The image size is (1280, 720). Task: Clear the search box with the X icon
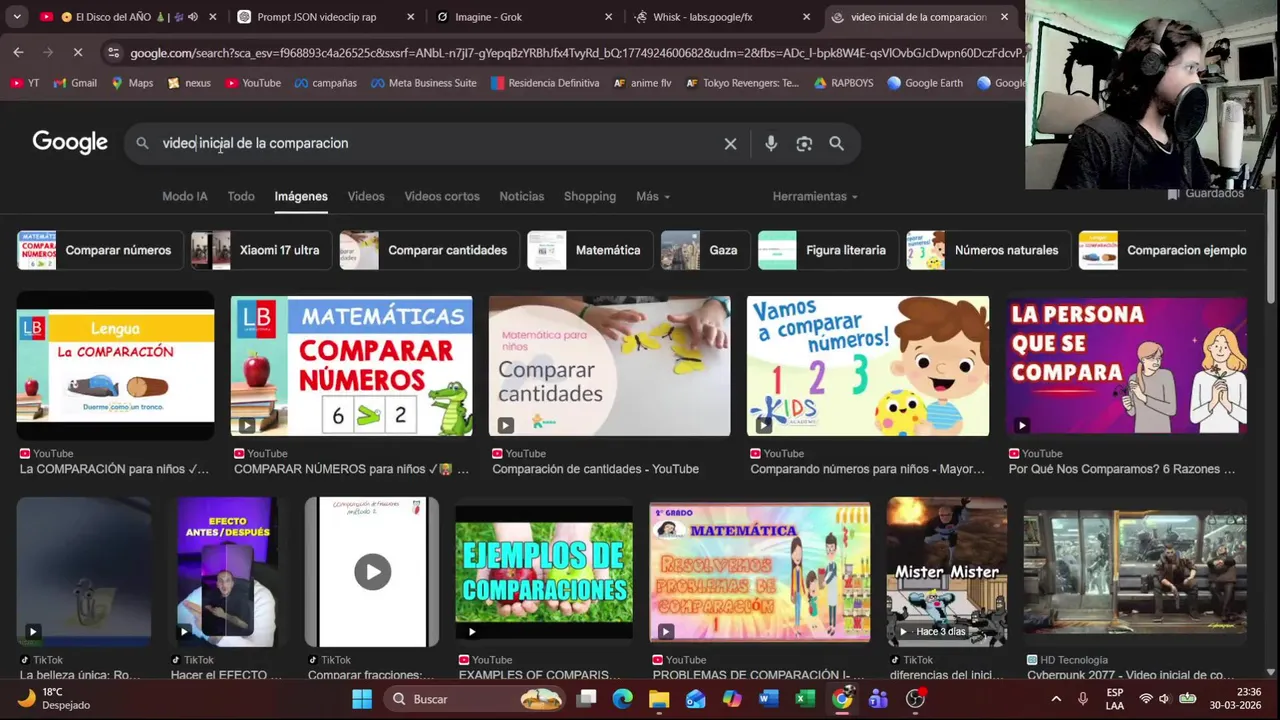(x=730, y=144)
